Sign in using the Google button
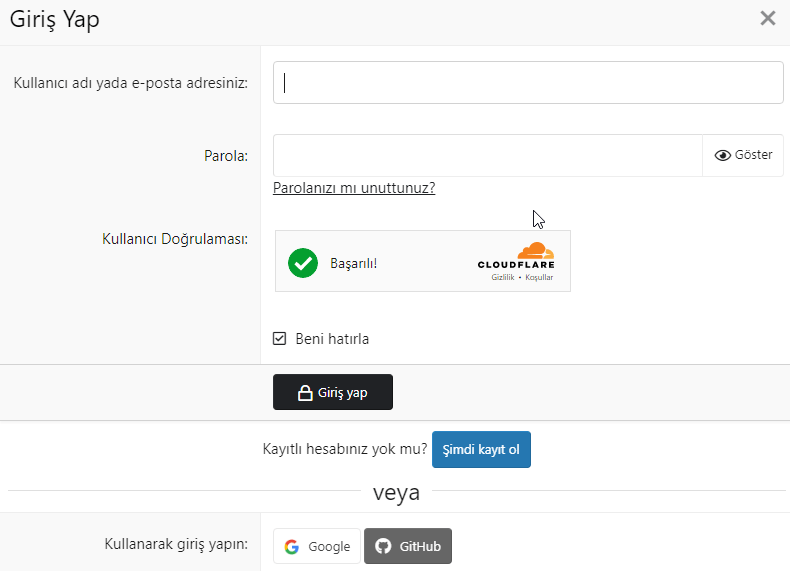 click(316, 546)
